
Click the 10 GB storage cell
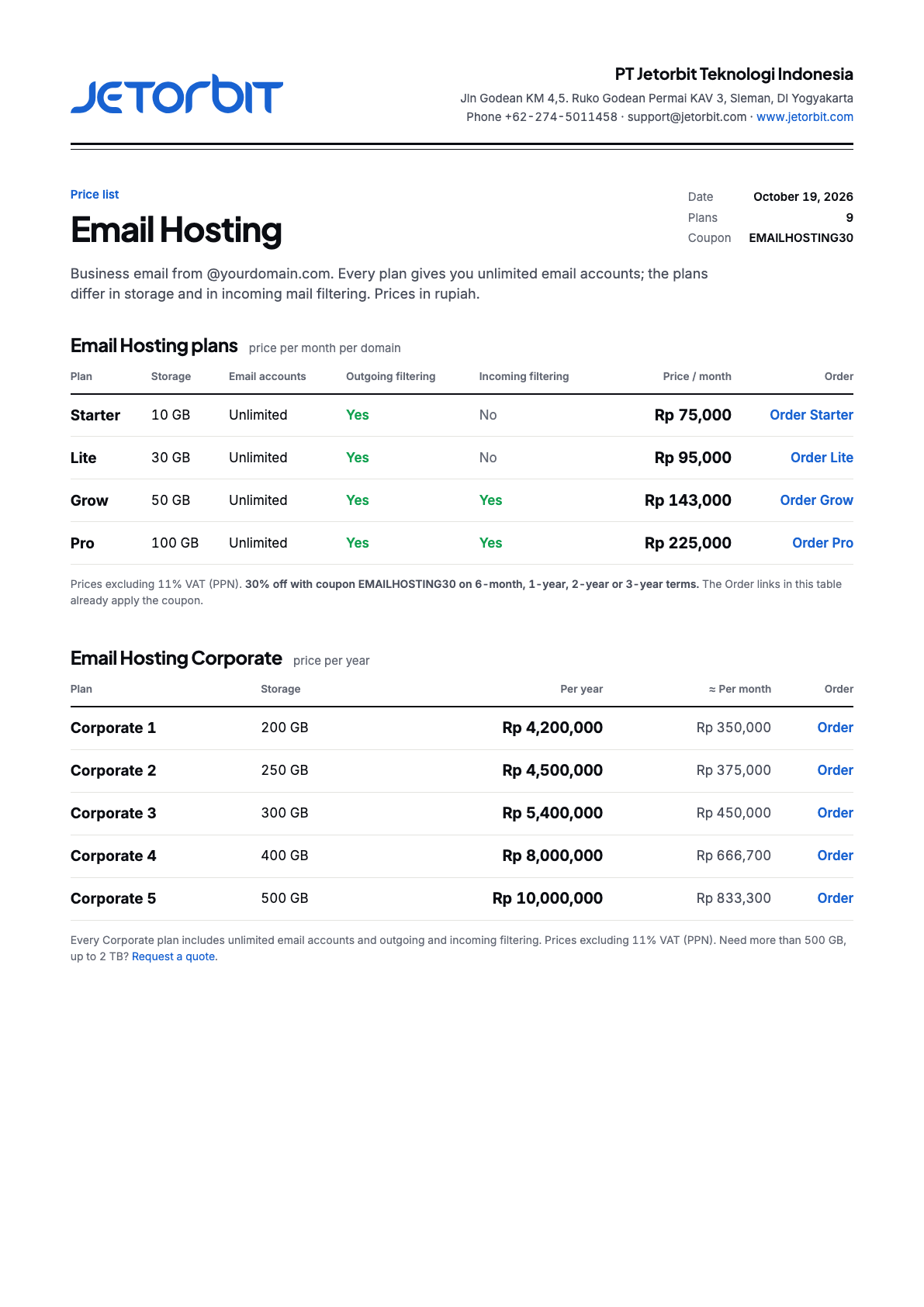click(171, 415)
